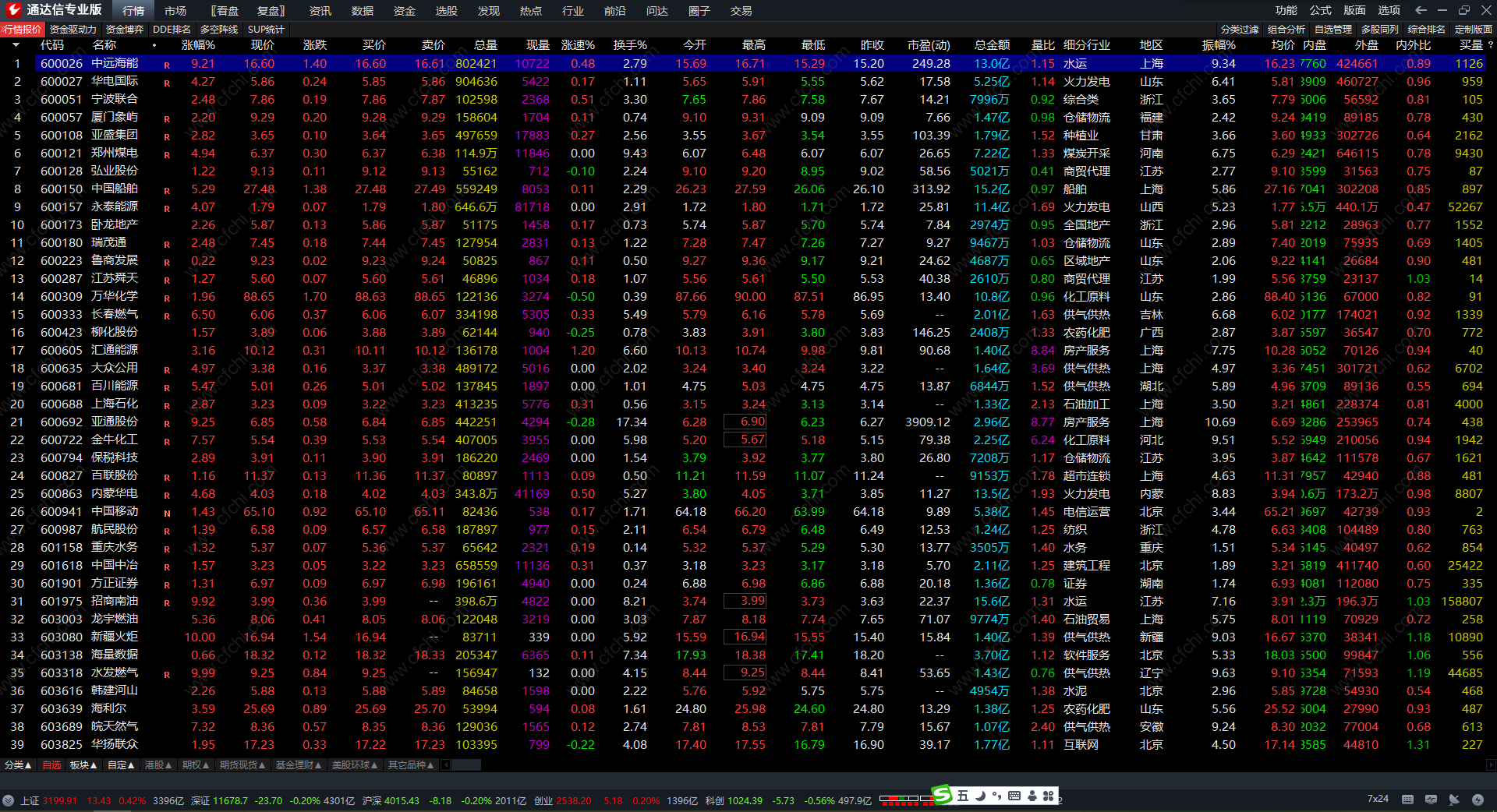Image resolution: width=1497 pixels, height=812 pixels.
Task: Click the 自选管理 button
Action: click(x=1333, y=30)
